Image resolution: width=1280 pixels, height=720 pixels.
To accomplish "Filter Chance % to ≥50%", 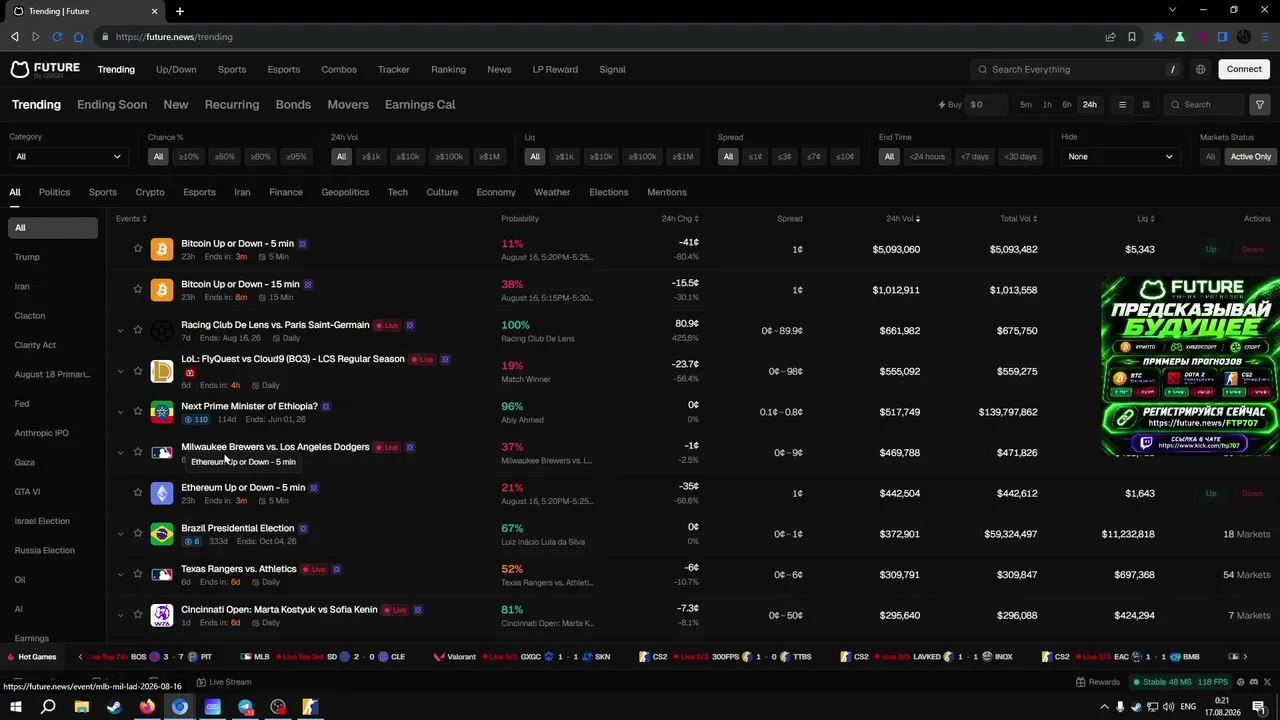I will coord(225,157).
